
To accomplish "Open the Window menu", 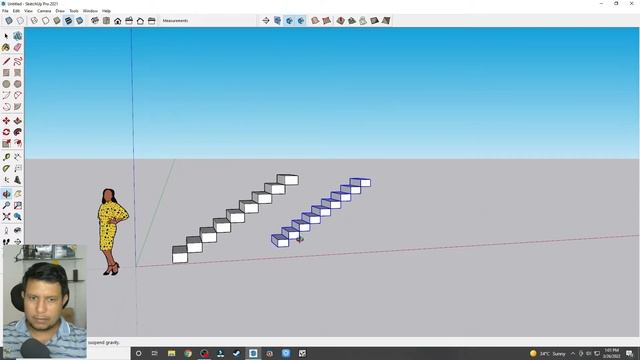I will pos(90,11).
